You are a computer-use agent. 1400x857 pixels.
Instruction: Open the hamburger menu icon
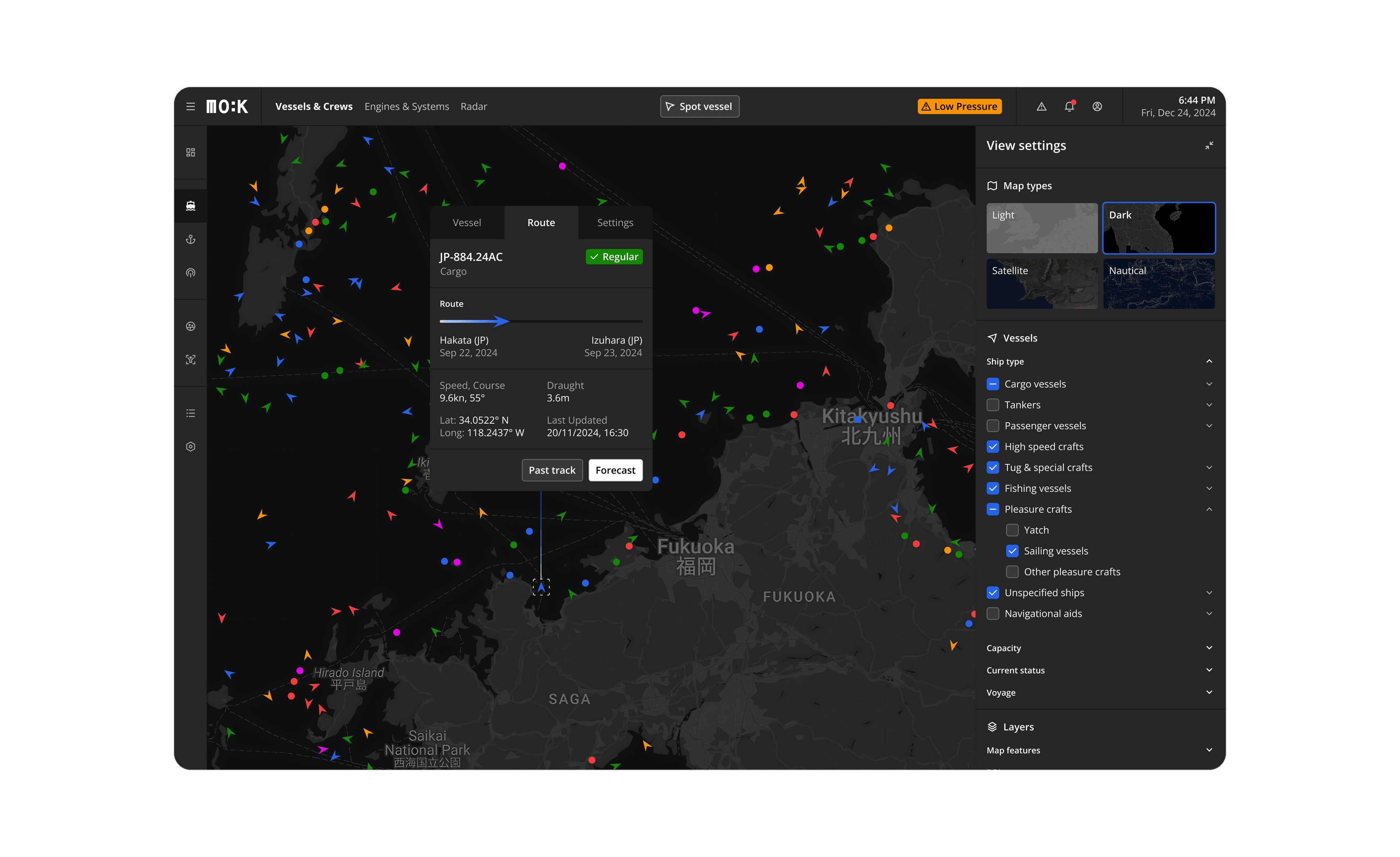(190, 106)
